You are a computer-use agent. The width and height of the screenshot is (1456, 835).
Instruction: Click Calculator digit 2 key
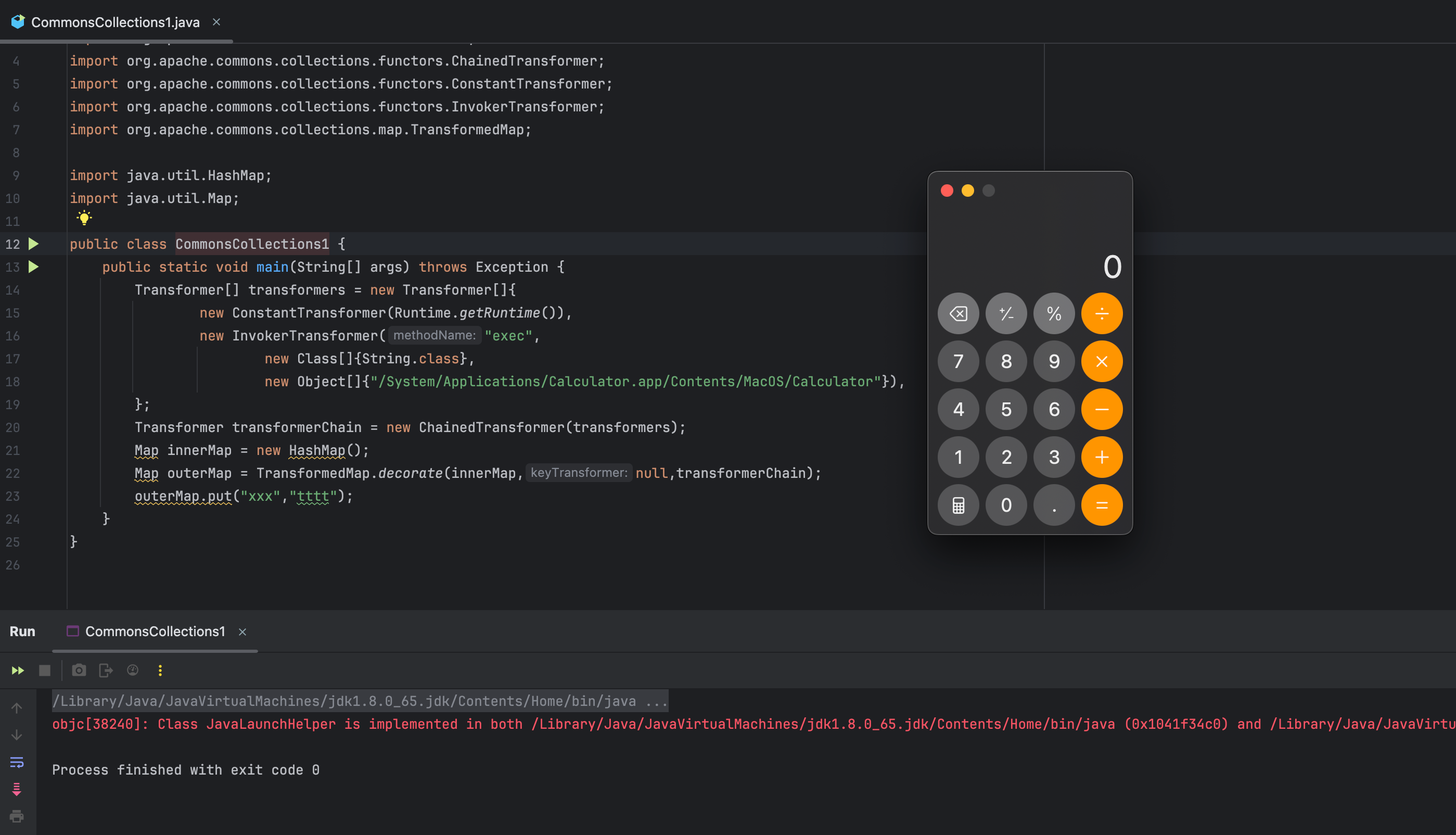pos(1006,457)
